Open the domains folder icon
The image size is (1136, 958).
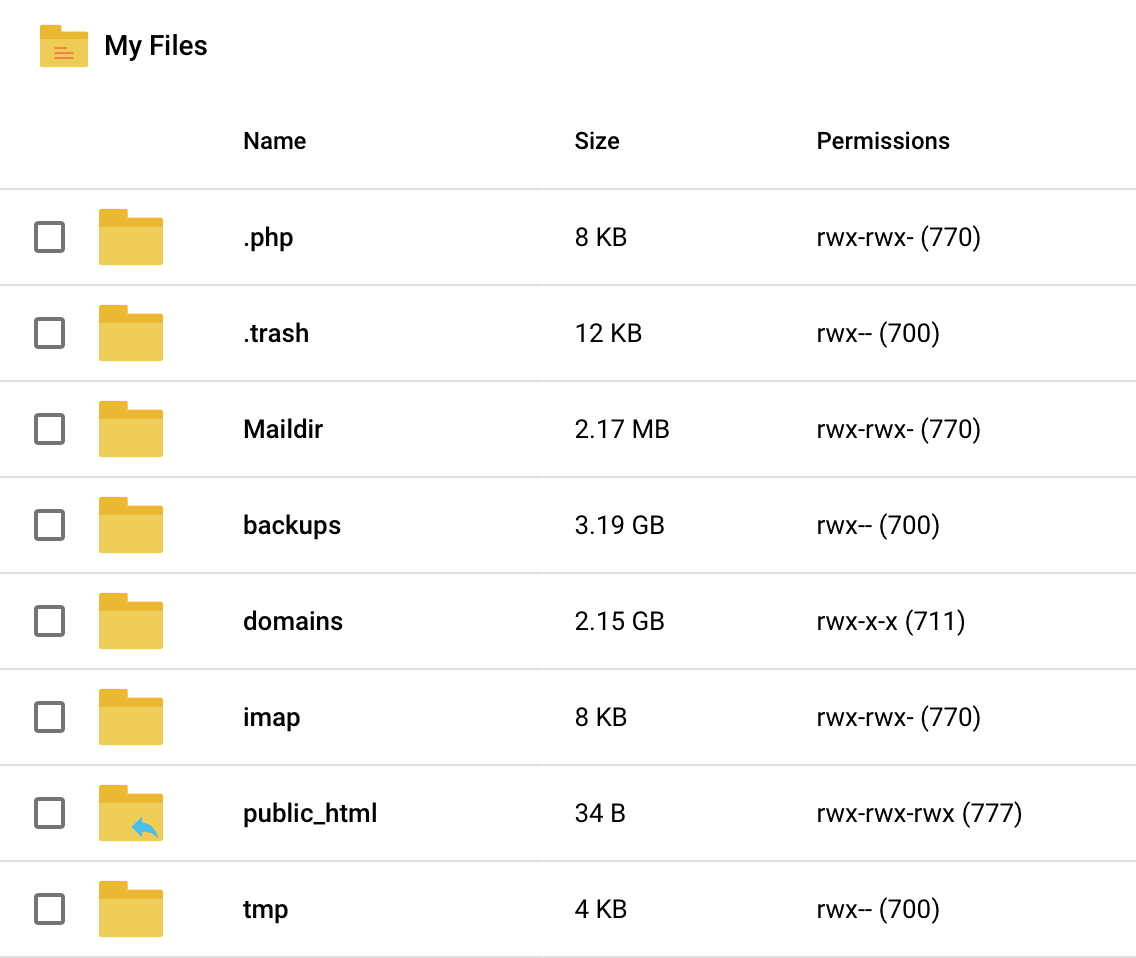pyautogui.click(x=130, y=621)
